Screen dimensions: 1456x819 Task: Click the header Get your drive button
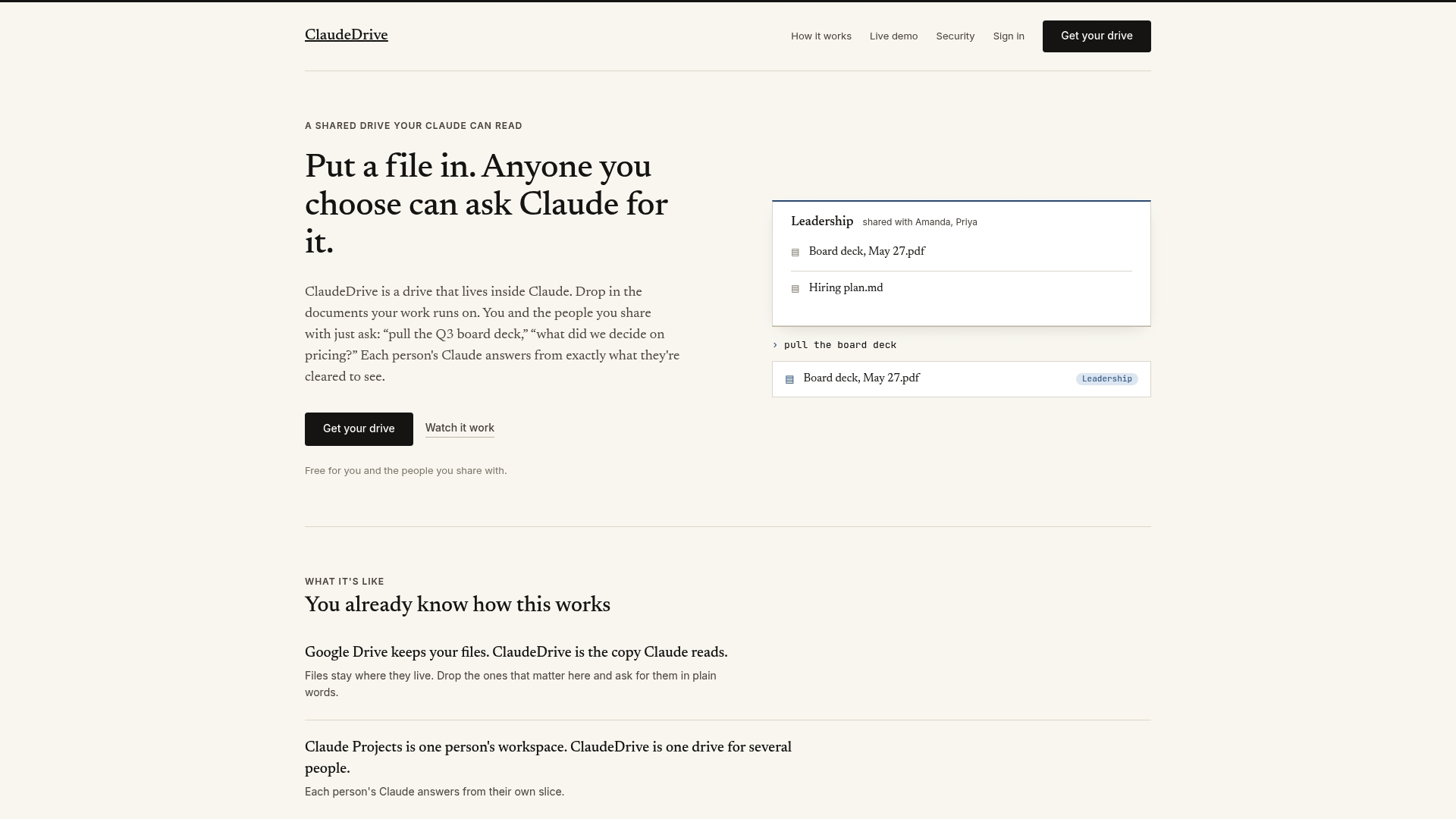point(1097,36)
